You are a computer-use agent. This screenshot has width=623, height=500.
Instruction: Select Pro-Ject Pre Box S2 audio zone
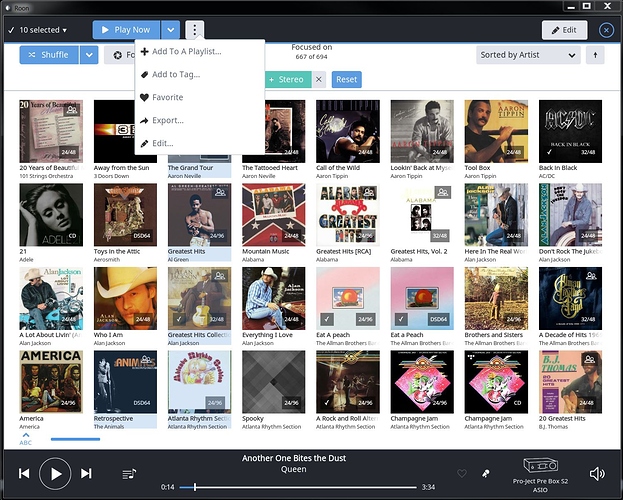[x=540, y=475]
